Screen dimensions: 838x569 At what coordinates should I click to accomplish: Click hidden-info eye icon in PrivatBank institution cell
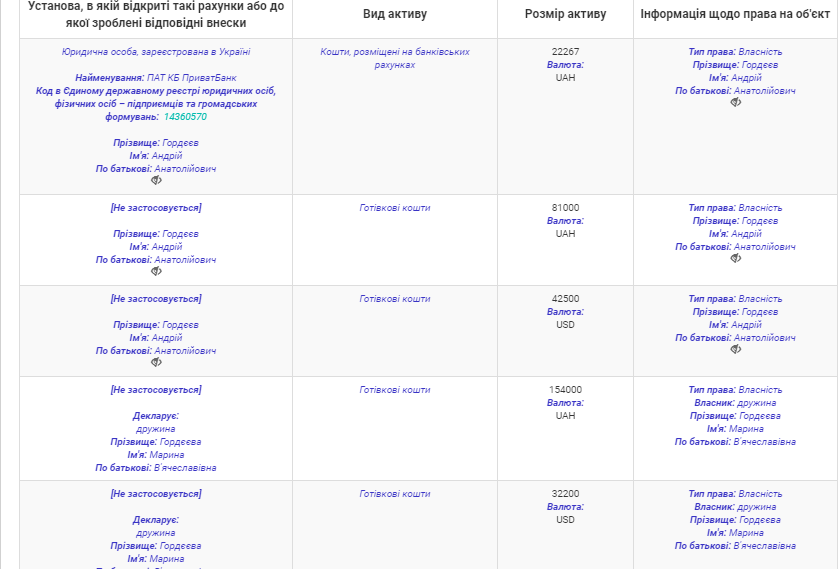tap(156, 181)
